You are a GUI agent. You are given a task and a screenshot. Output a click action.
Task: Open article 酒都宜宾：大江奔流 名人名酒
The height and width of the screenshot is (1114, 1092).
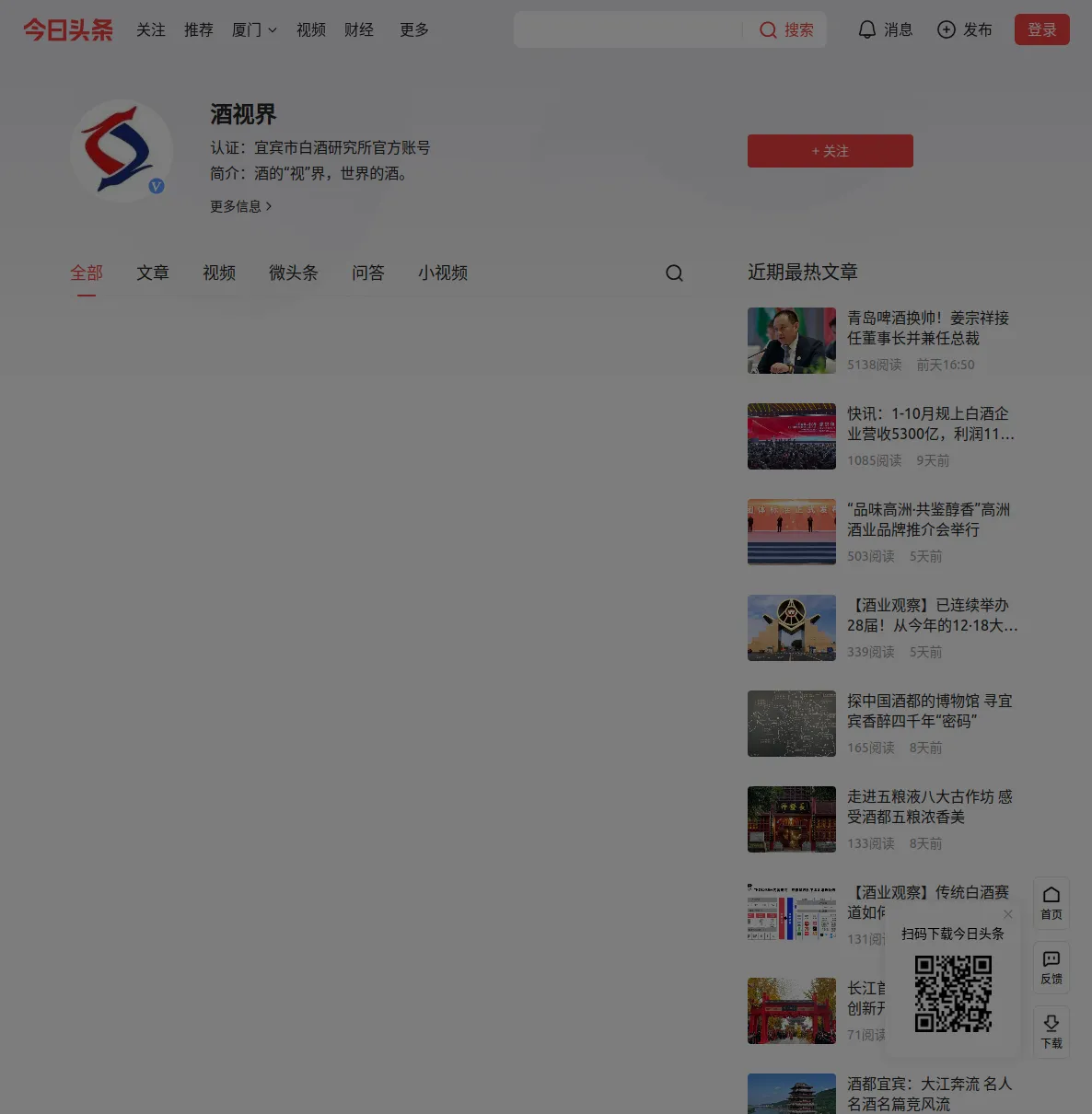(x=930, y=1094)
